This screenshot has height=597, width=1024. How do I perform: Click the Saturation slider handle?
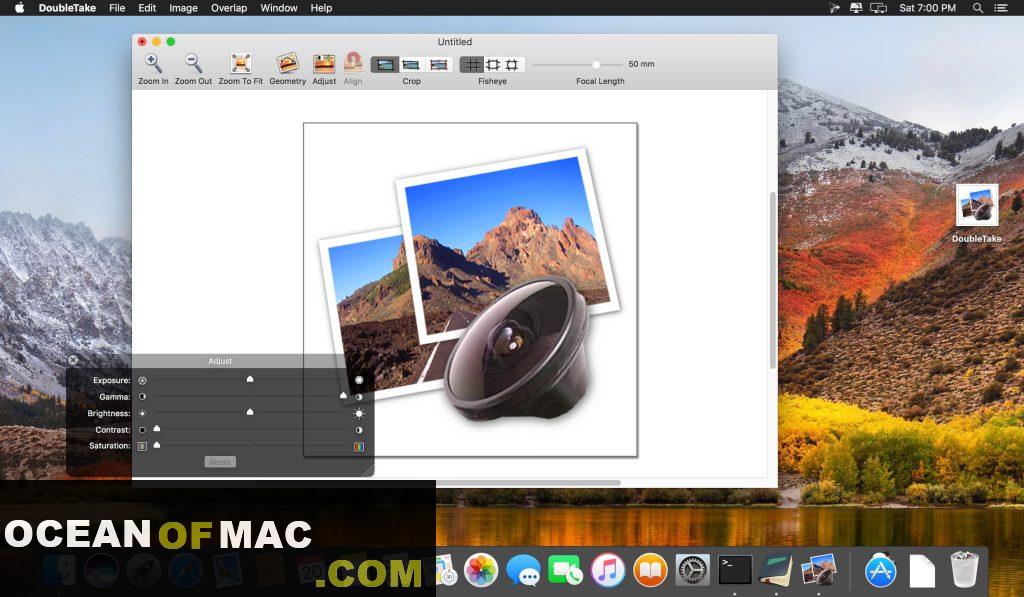pyautogui.click(x=157, y=445)
